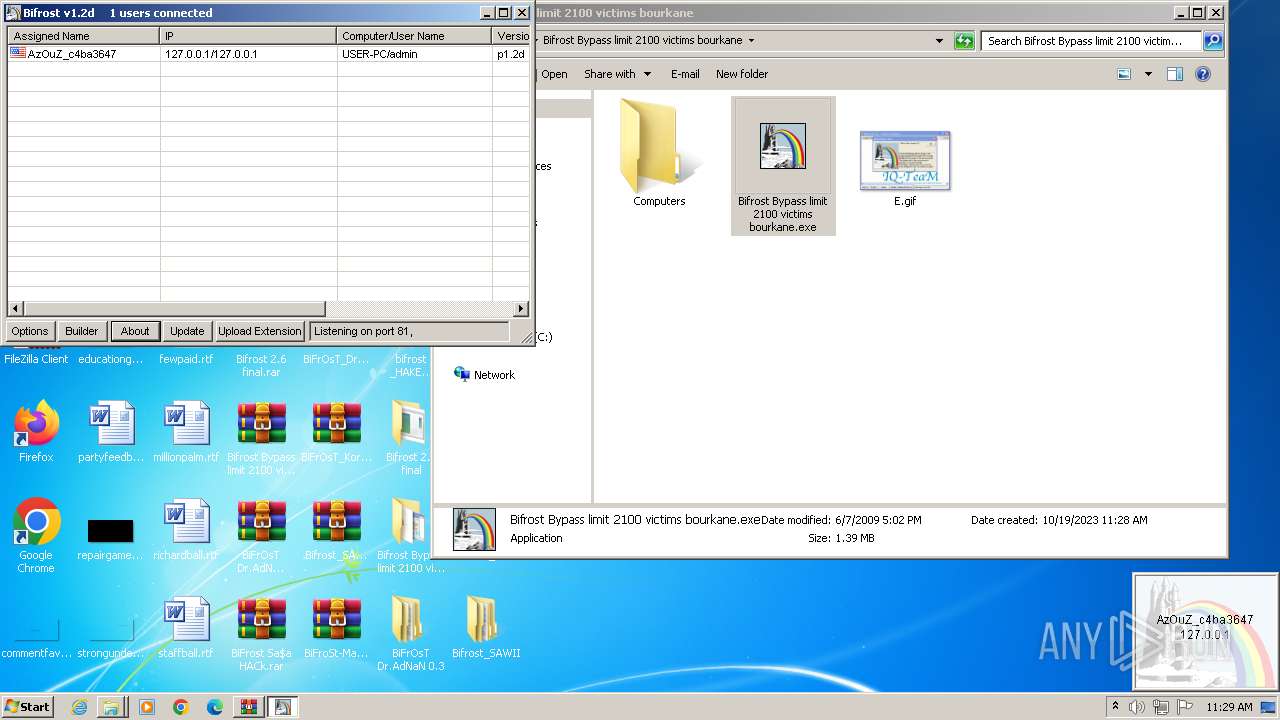
Task: Switch to Bifrost taskbar button
Action: (x=283, y=707)
